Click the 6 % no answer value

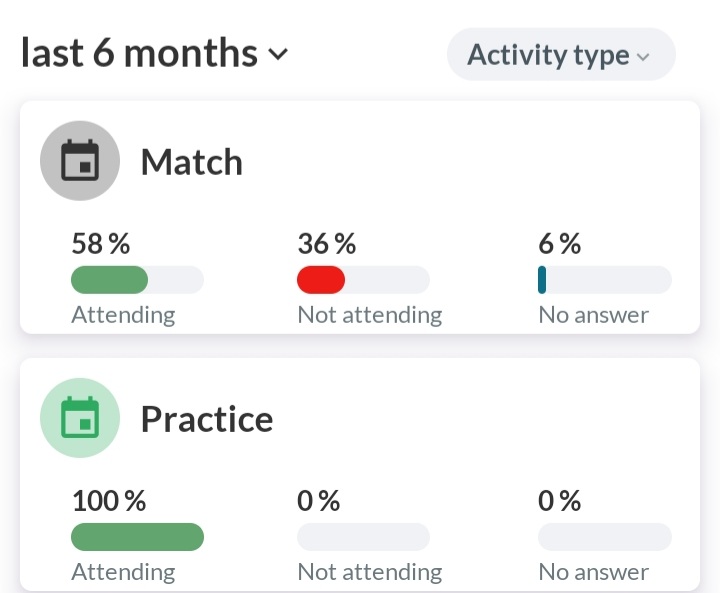[559, 243]
